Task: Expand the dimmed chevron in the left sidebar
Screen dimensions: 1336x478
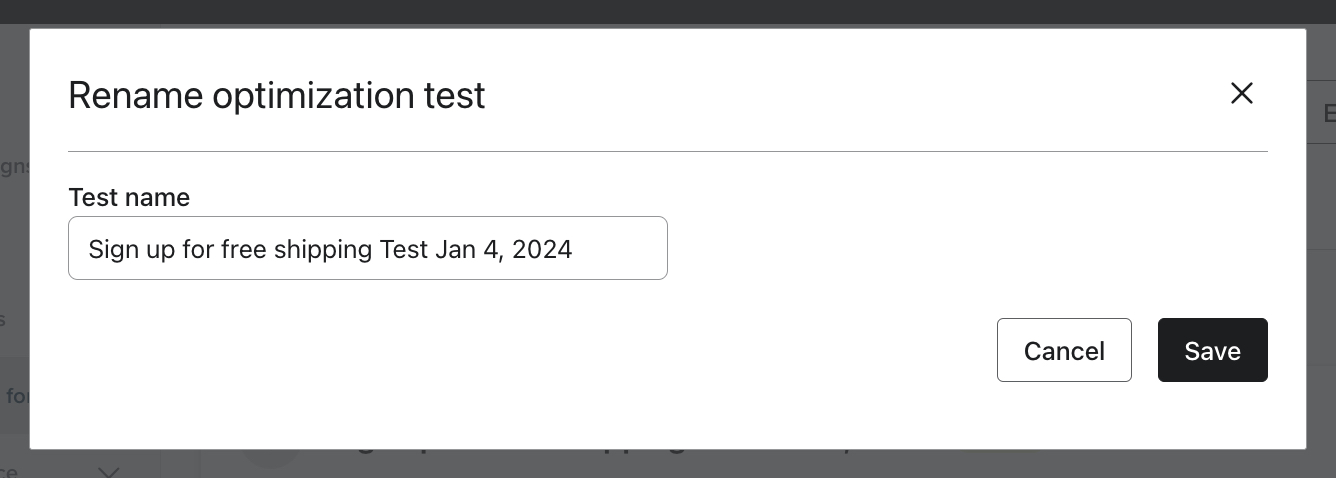Action: [x=108, y=471]
